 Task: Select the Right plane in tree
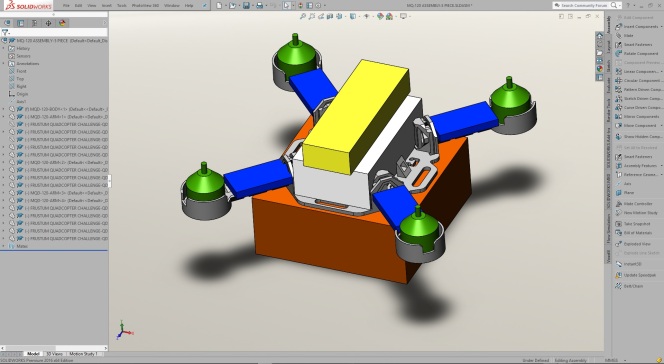21,86
